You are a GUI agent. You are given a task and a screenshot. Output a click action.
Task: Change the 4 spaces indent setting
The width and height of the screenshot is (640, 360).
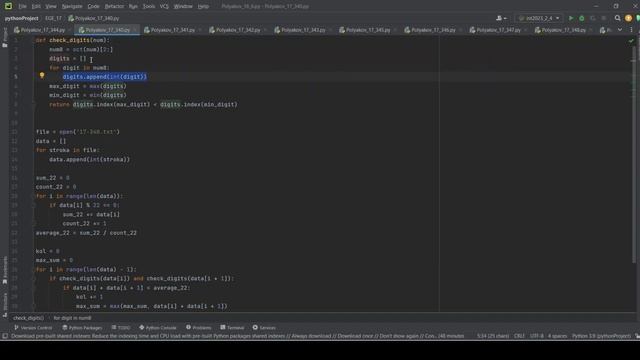coord(557,336)
